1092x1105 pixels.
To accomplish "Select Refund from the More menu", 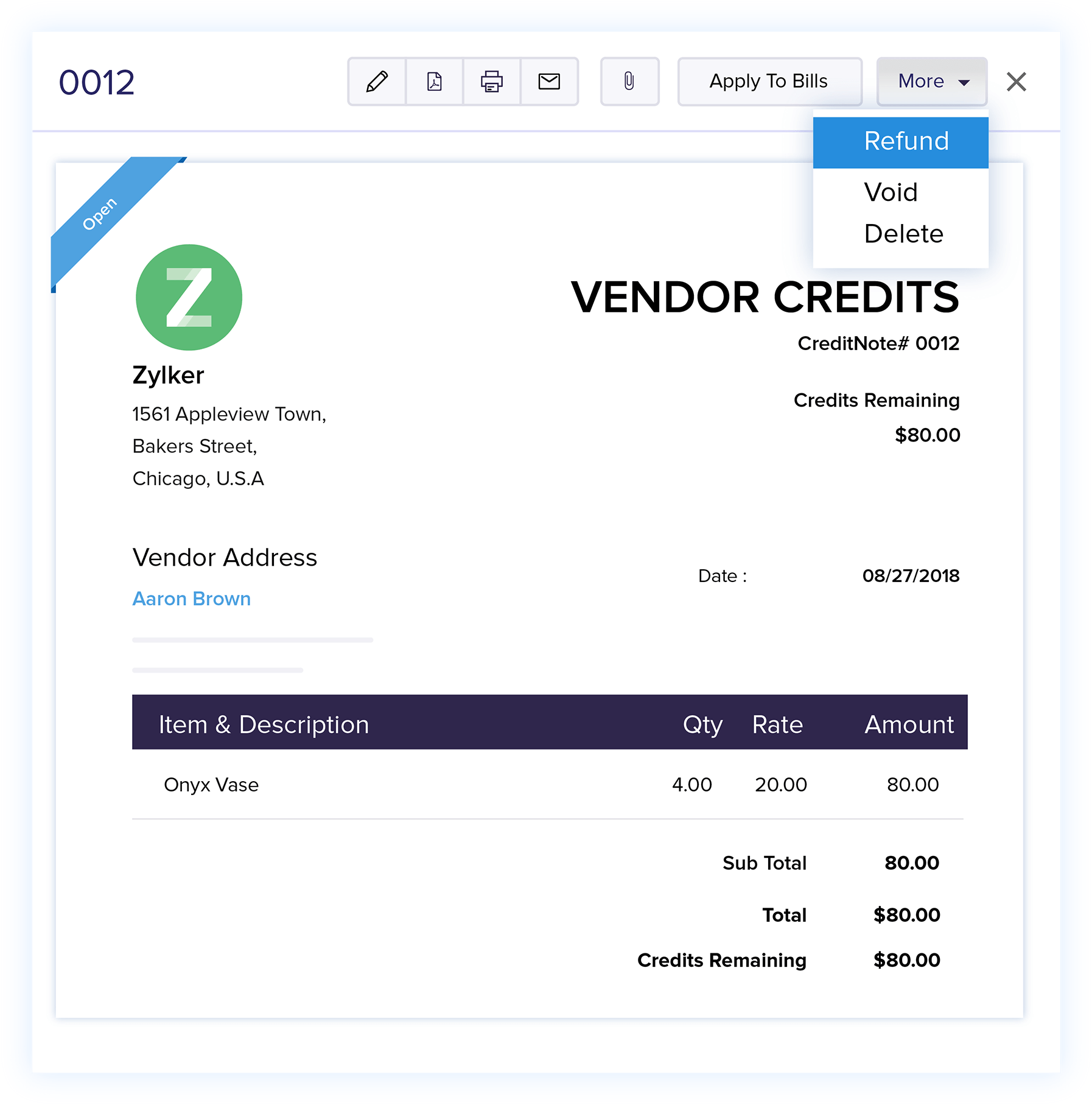I will coord(900,142).
